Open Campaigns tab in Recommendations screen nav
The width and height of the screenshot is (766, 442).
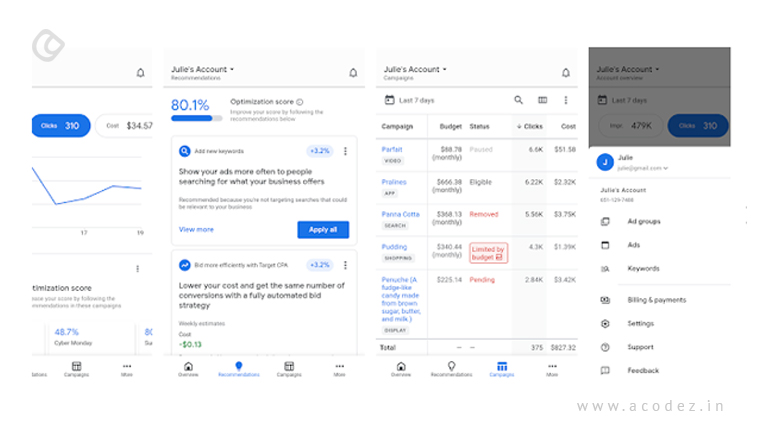(289, 369)
